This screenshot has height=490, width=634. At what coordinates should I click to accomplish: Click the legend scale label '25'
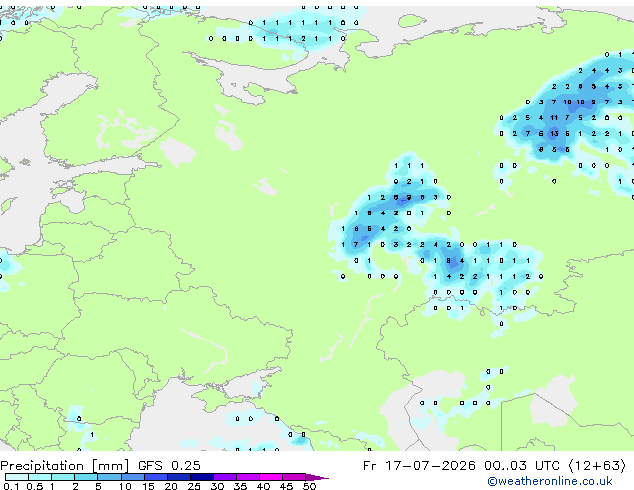(x=194, y=486)
